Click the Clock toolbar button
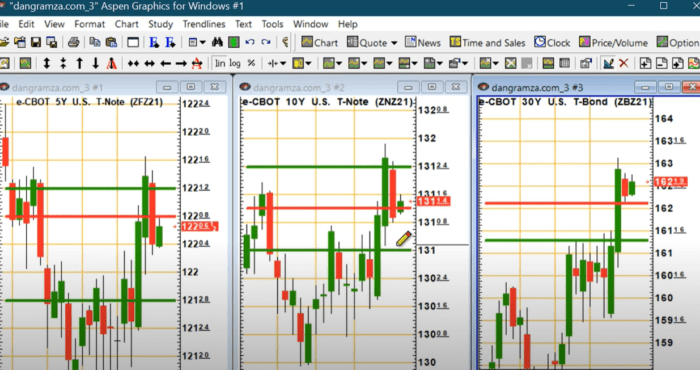Viewport: 700px width, 370px height. pos(552,42)
